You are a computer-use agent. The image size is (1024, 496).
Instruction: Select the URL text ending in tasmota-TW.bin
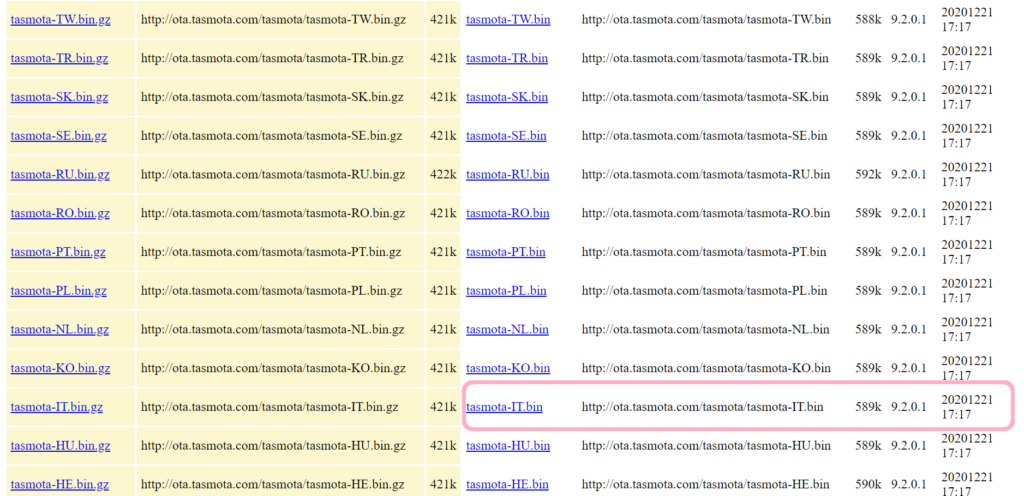coord(707,20)
